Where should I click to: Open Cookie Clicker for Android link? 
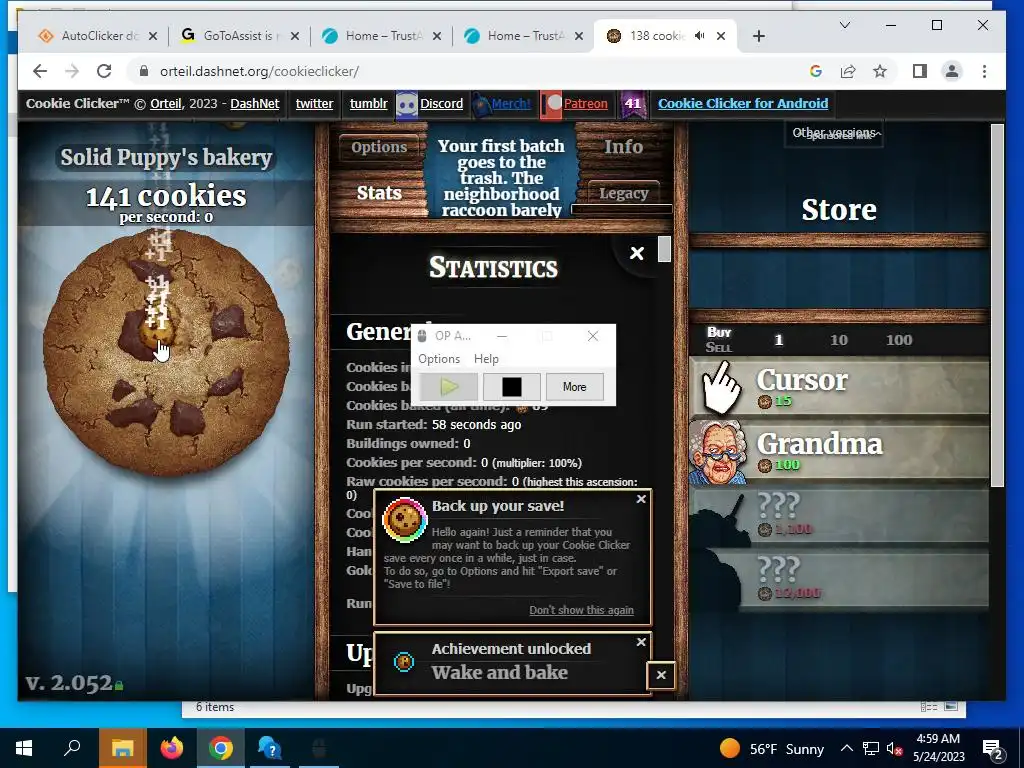[x=743, y=103]
